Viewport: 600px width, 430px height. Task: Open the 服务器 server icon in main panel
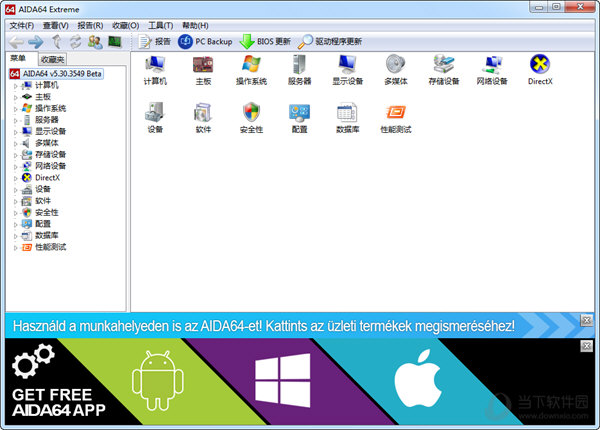(299, 70)
